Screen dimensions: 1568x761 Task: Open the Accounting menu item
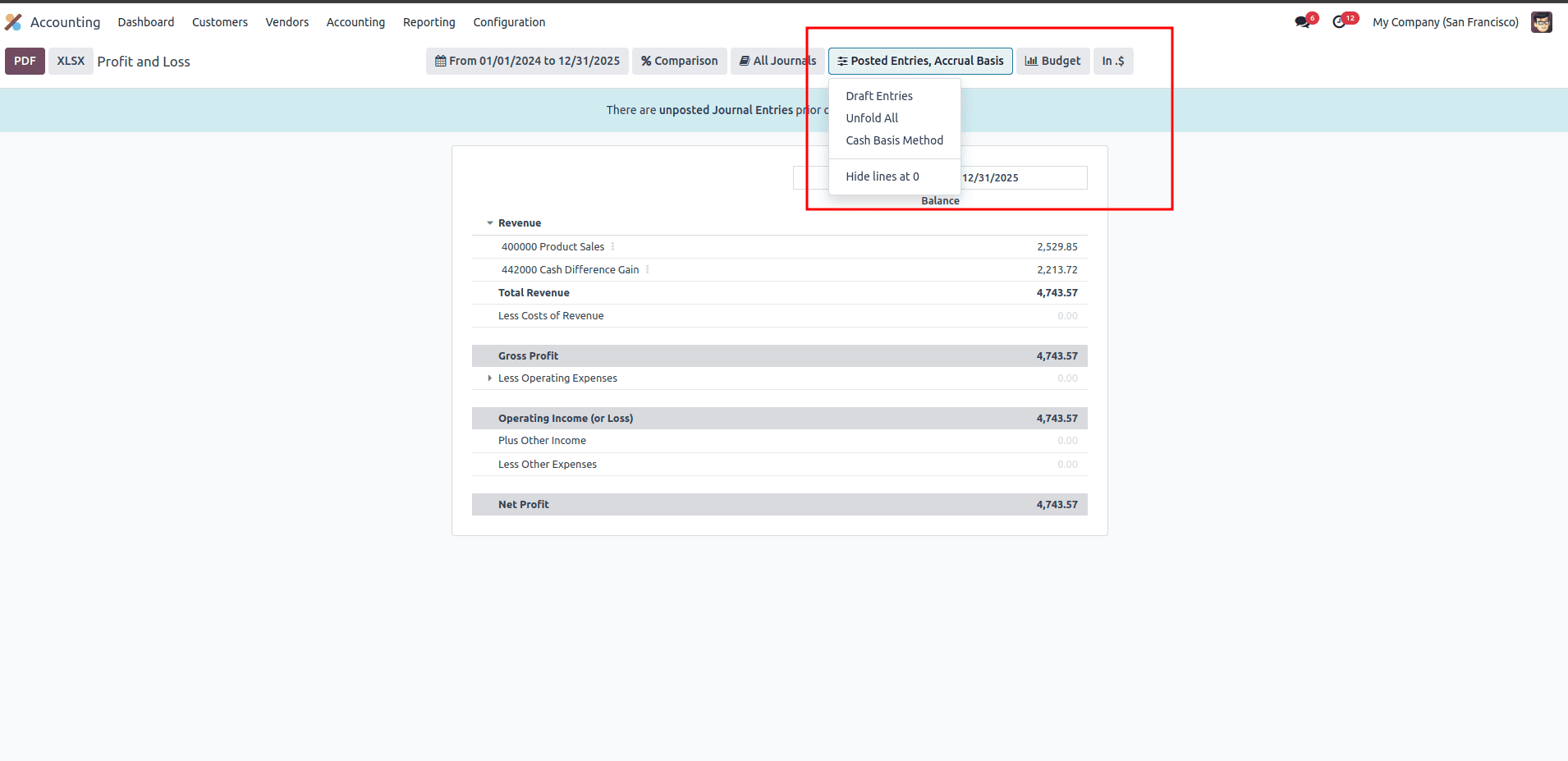[x=355, y=22]
